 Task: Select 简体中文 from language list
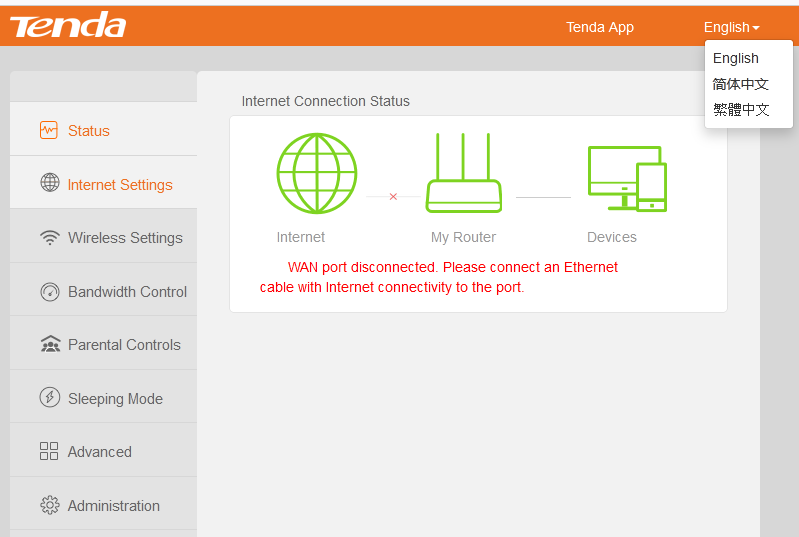pyautogui.click(x=740, y=84)
